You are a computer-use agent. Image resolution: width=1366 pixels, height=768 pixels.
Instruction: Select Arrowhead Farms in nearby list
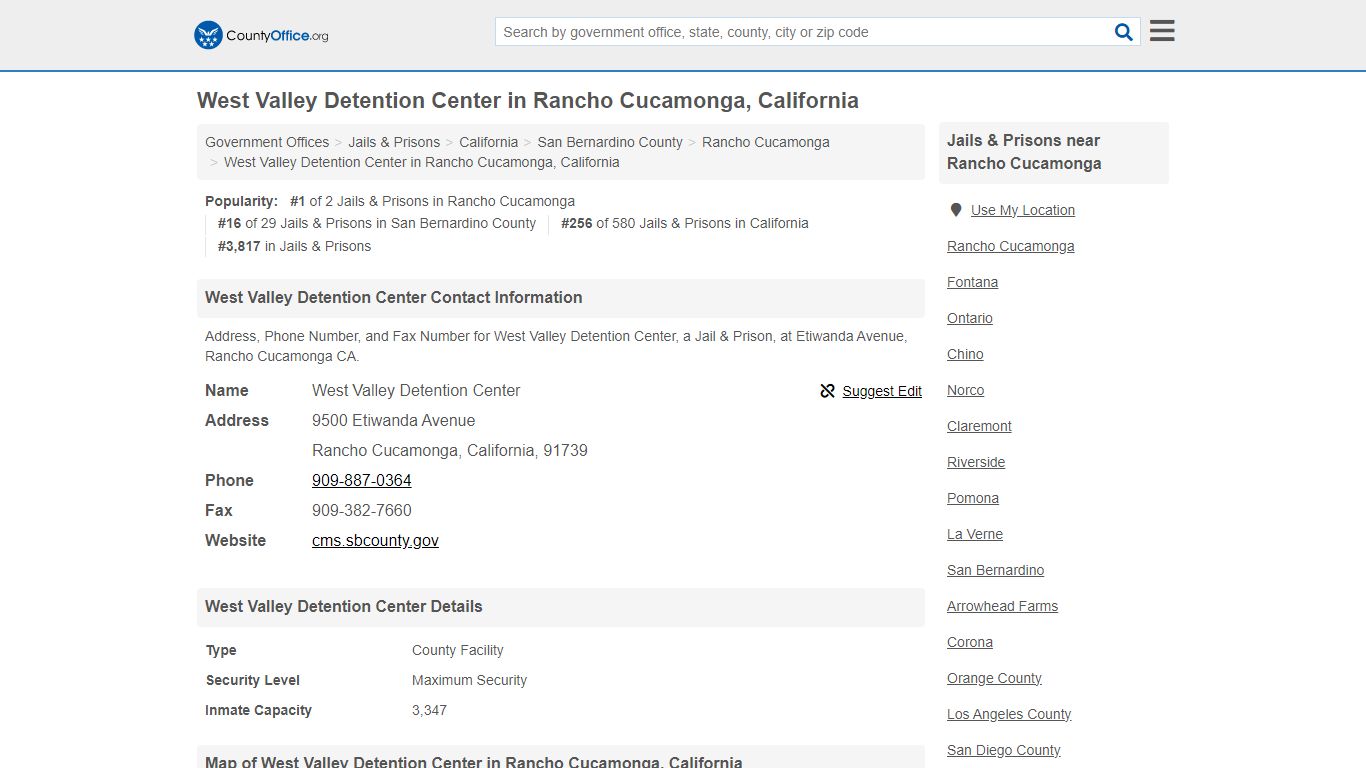coord(1003,606)
